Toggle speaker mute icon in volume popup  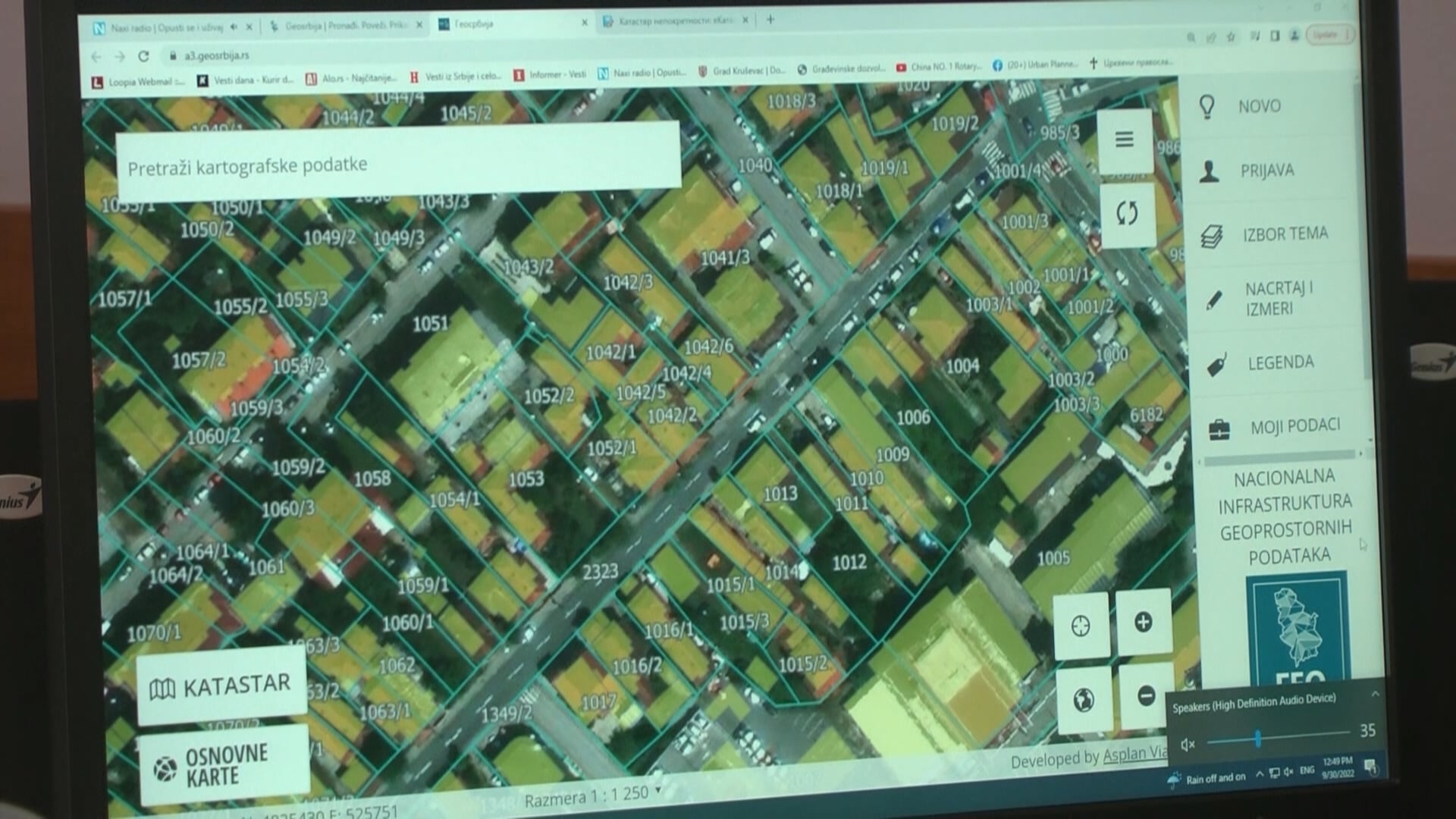point(1188,744)
